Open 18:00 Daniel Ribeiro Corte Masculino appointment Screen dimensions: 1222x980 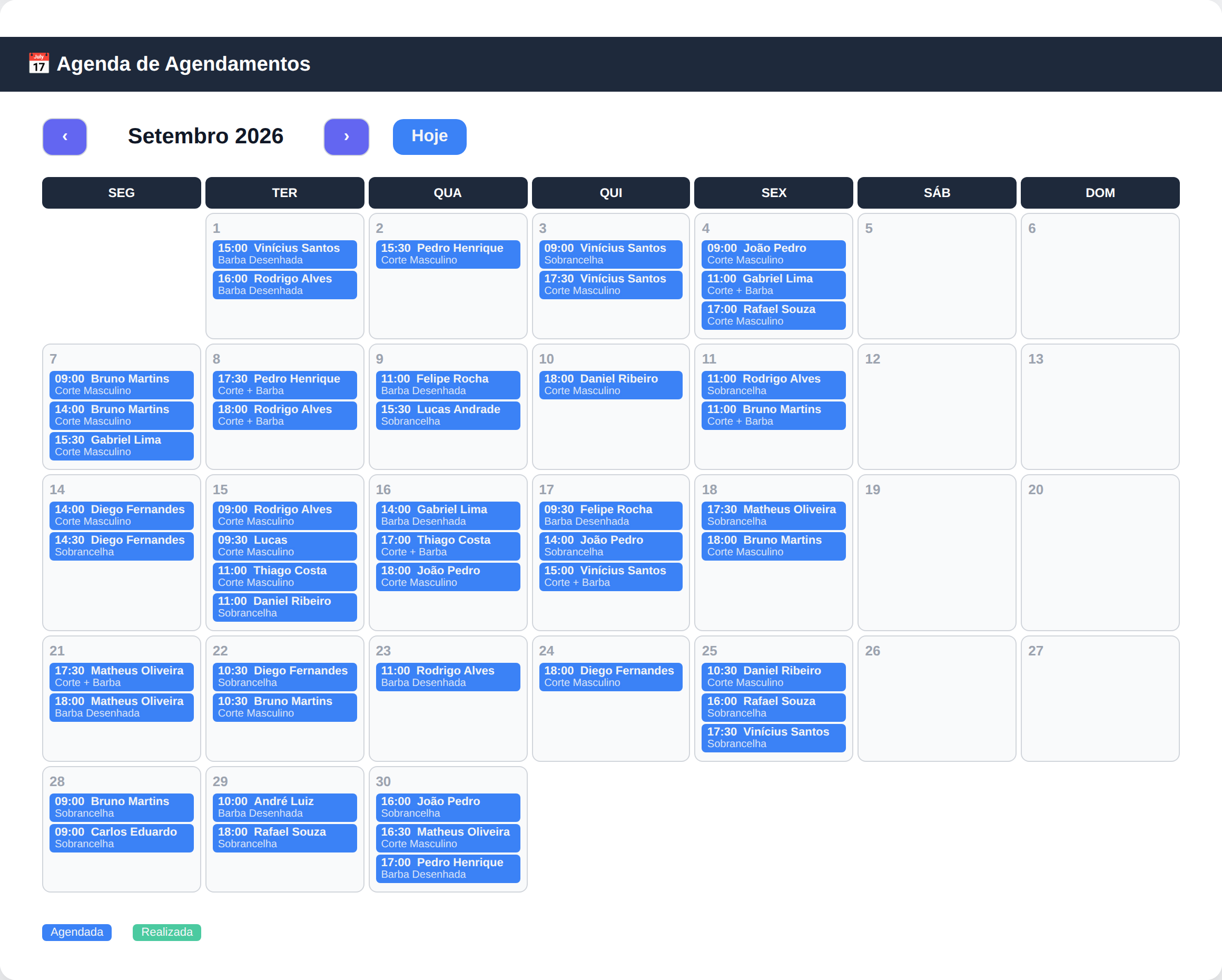[610, 385]
